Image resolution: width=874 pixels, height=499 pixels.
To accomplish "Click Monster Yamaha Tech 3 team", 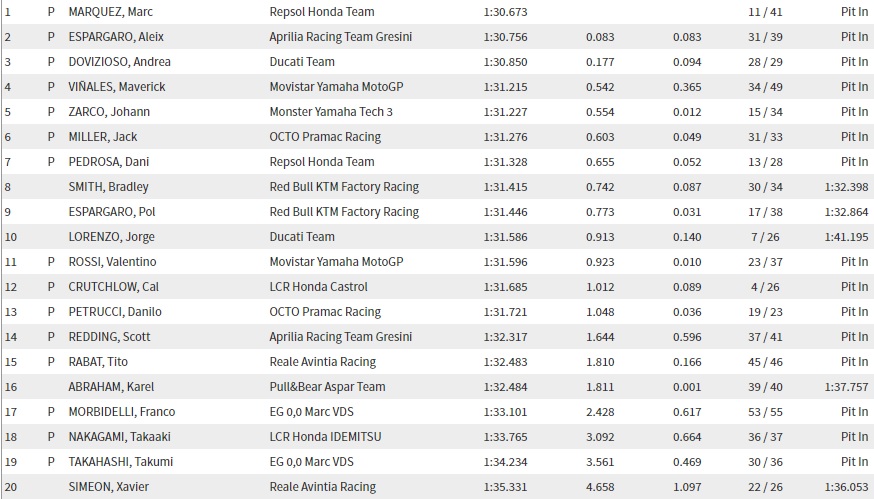I will [331, 112].
